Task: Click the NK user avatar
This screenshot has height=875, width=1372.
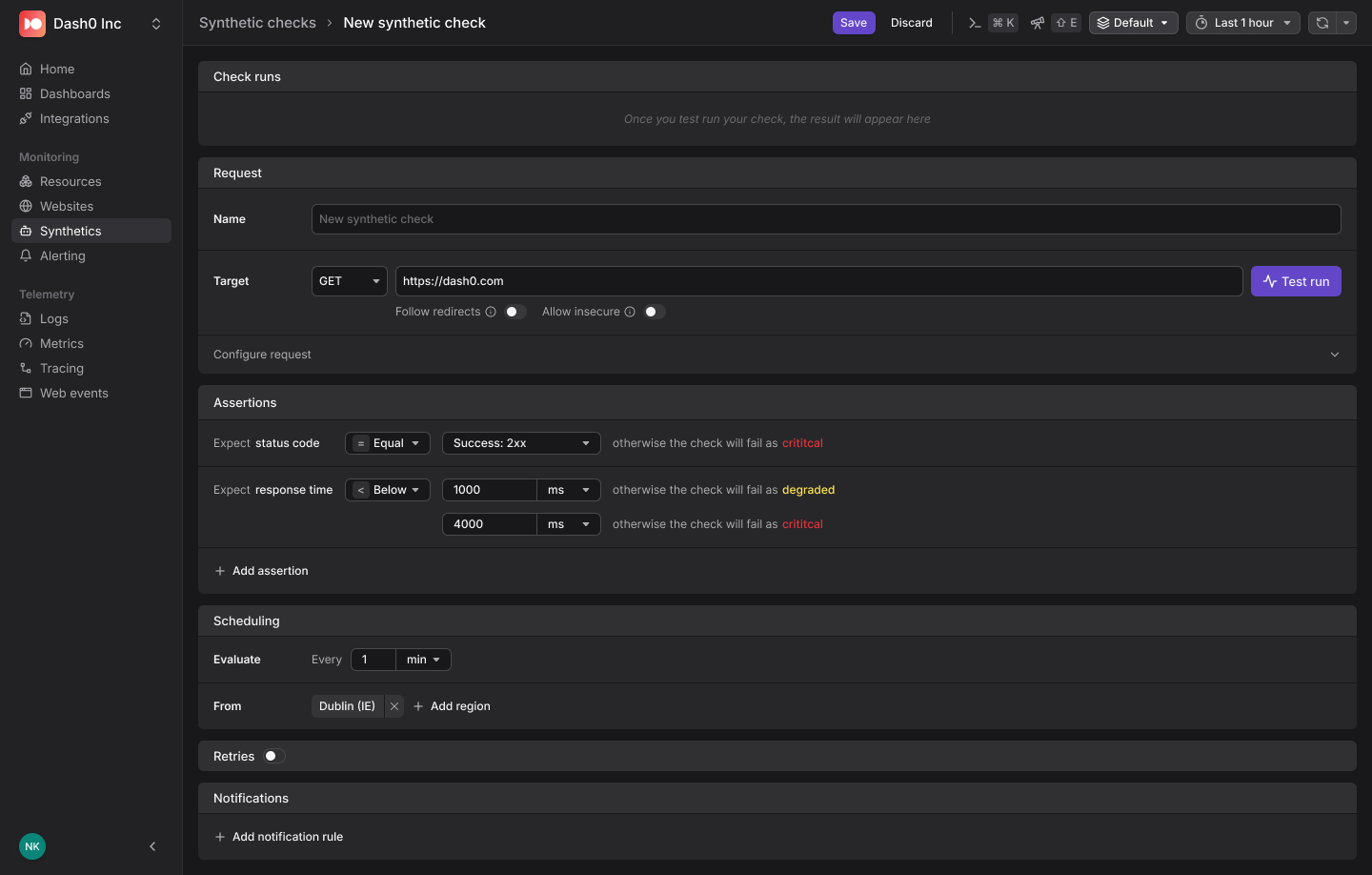Action: point(32,846)
